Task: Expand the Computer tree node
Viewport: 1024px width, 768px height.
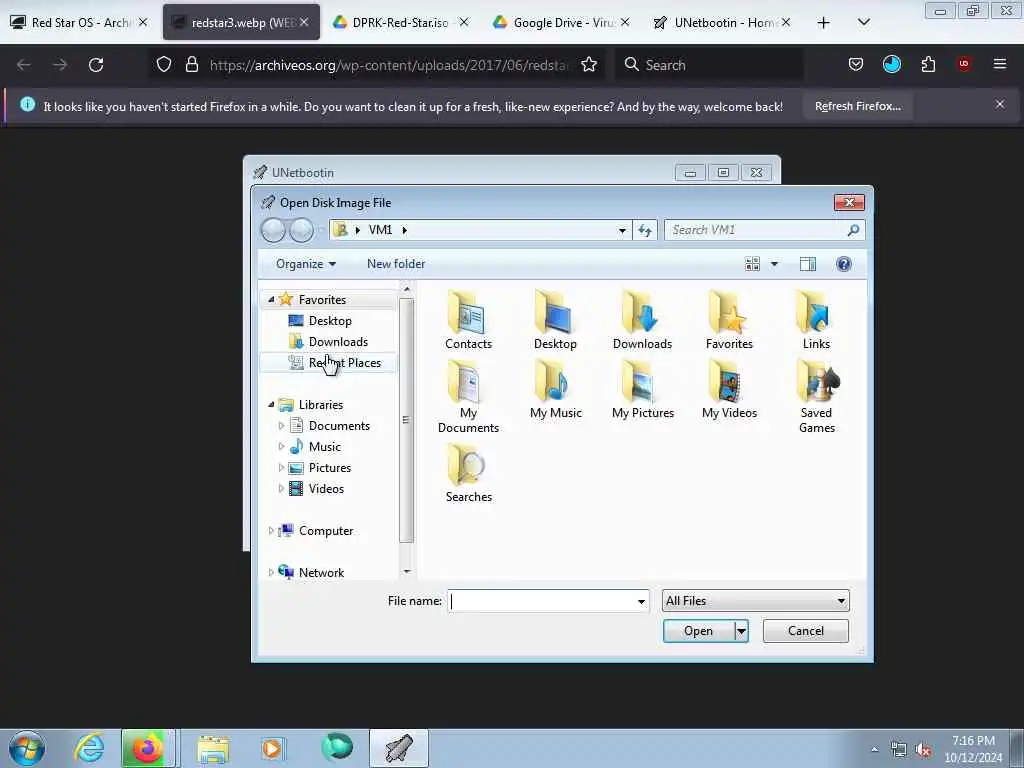Action: pyautogui.click(x=270, y=531)
